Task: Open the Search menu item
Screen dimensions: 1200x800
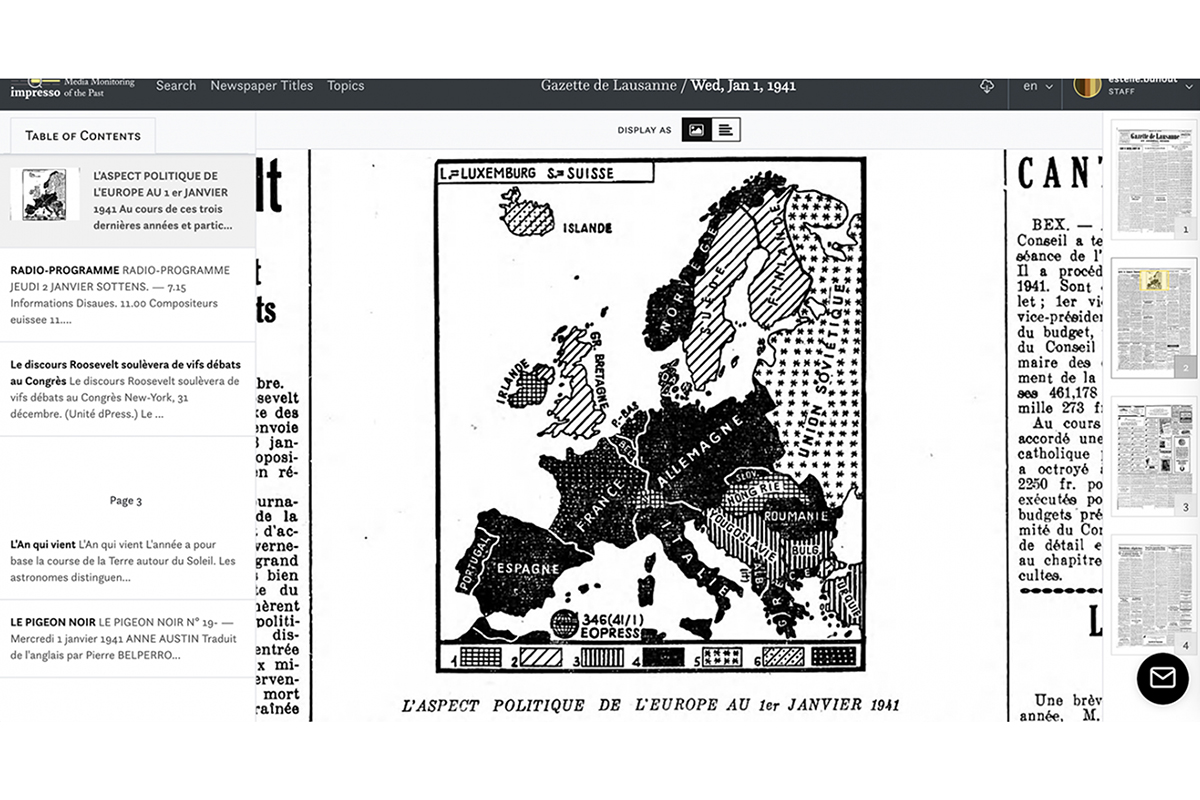Action: (x=176, y=86)
